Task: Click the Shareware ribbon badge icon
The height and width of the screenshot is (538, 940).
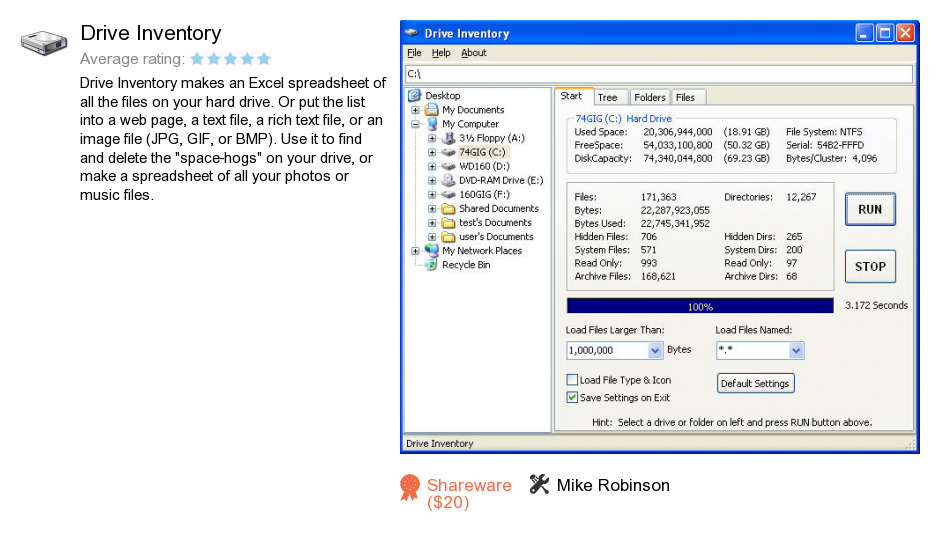Action: (410, 488)
